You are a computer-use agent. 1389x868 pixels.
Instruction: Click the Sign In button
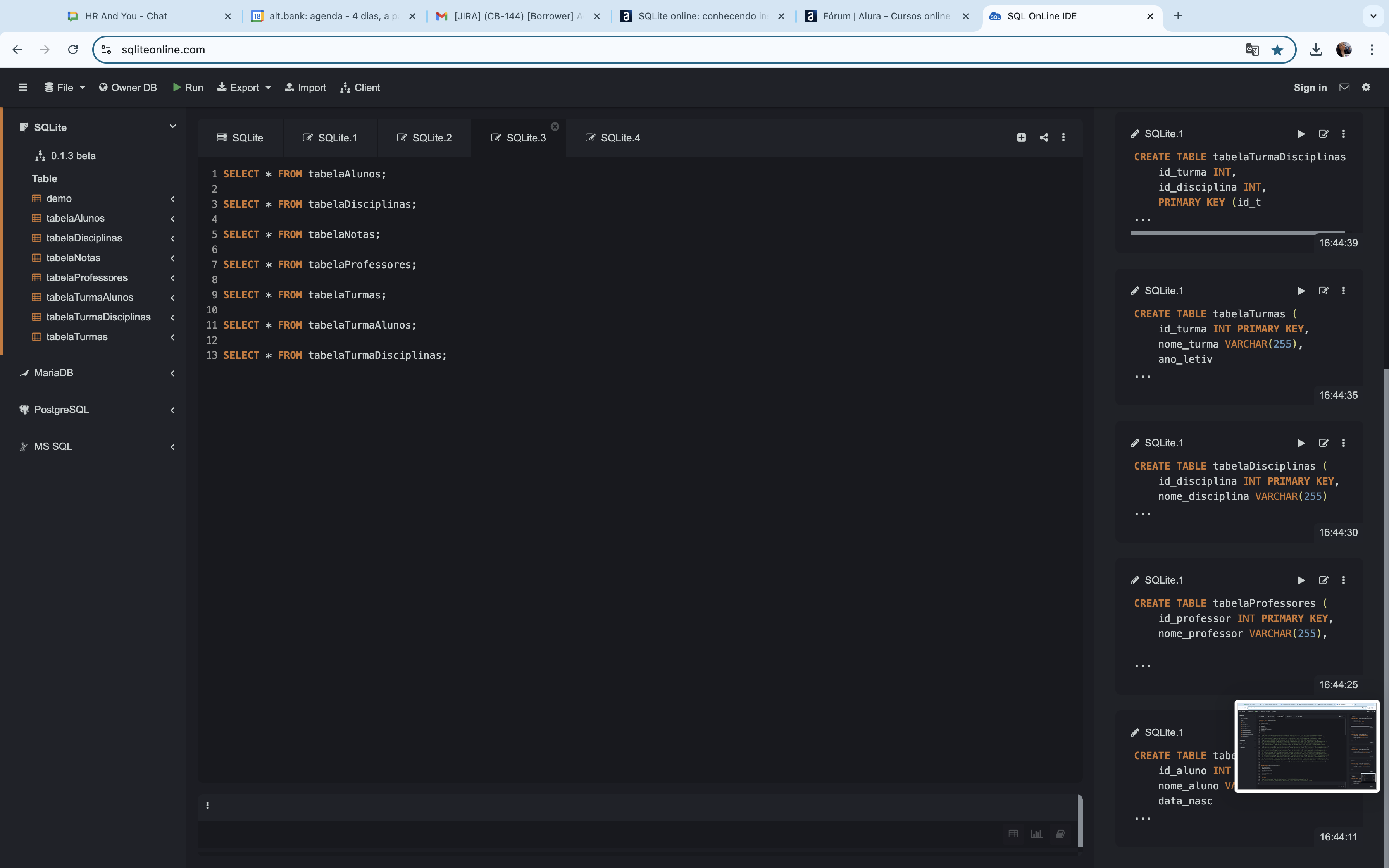(x=1309, y=87)
